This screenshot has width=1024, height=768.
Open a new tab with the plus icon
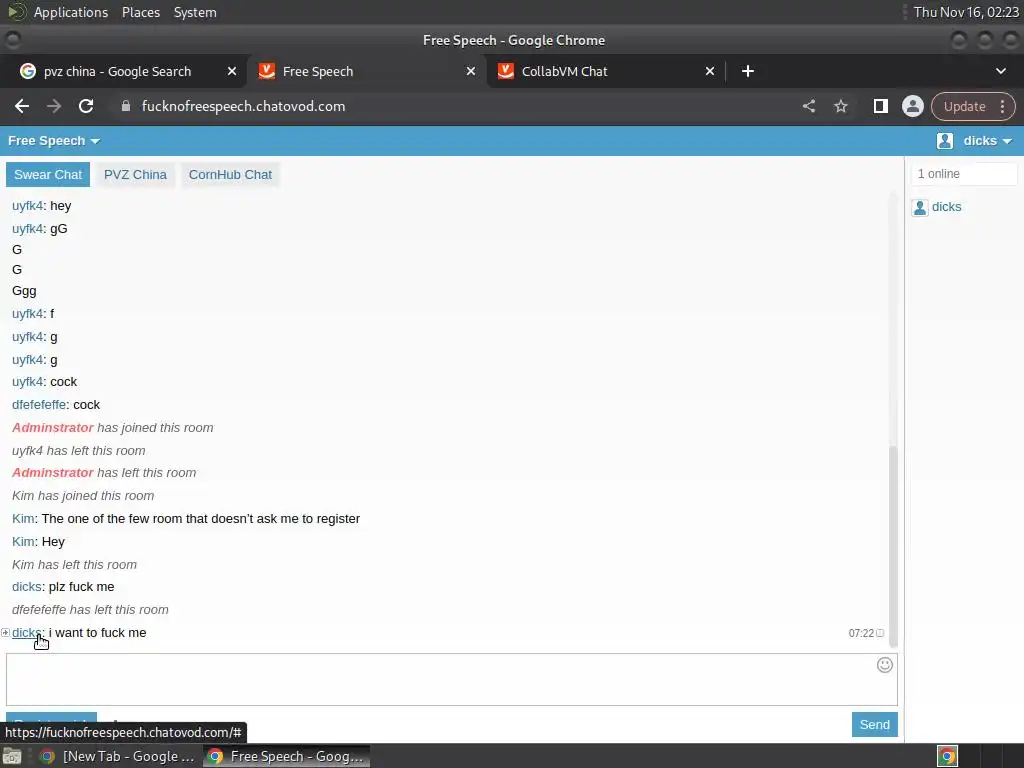[x=748, y=71]
